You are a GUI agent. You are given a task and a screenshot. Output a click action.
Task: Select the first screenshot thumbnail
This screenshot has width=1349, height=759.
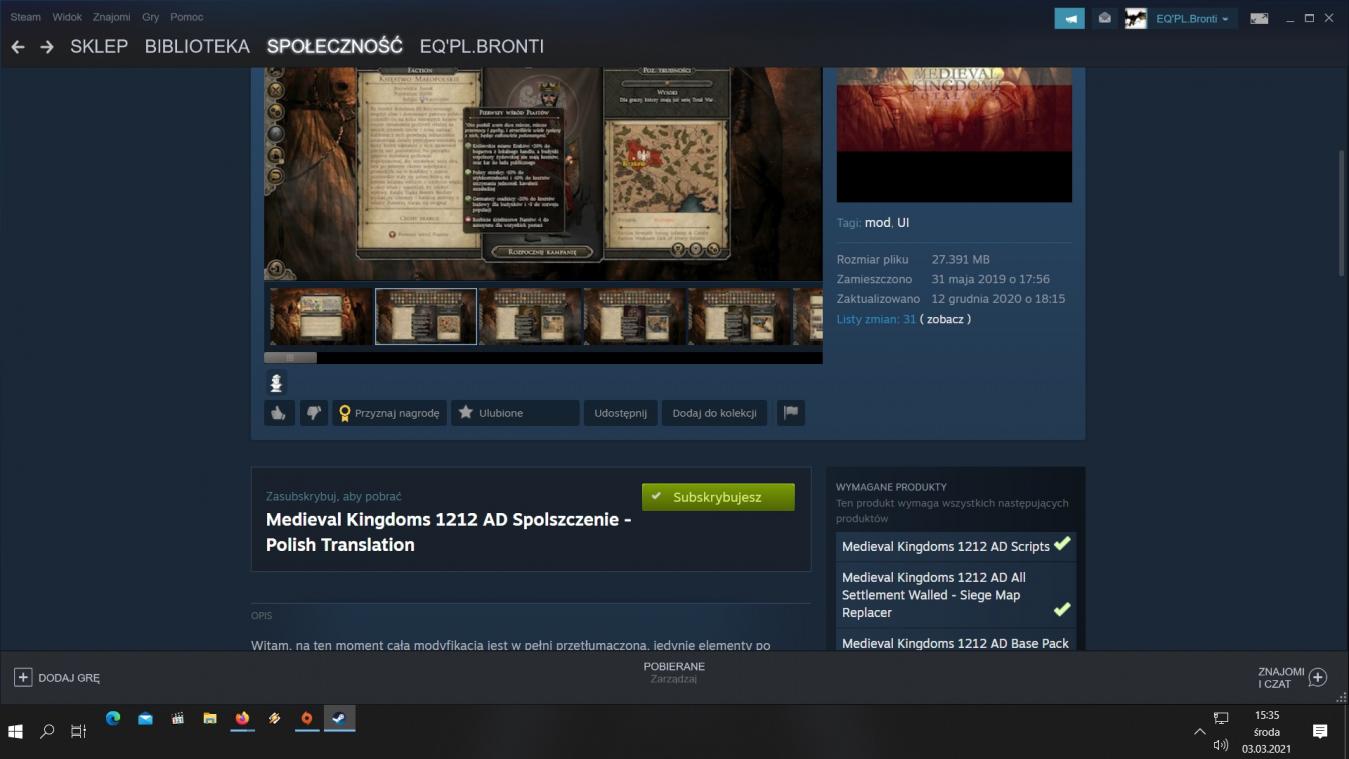[x=320, y=316]
